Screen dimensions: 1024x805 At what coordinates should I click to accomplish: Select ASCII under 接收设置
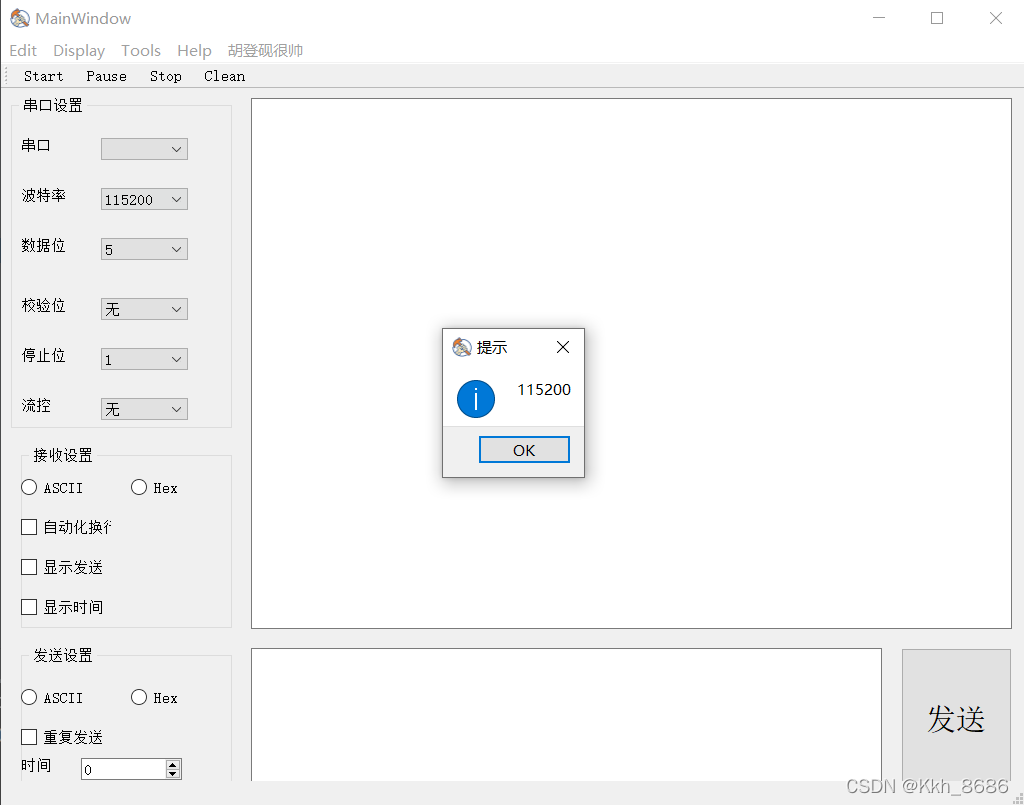(52, 488)
